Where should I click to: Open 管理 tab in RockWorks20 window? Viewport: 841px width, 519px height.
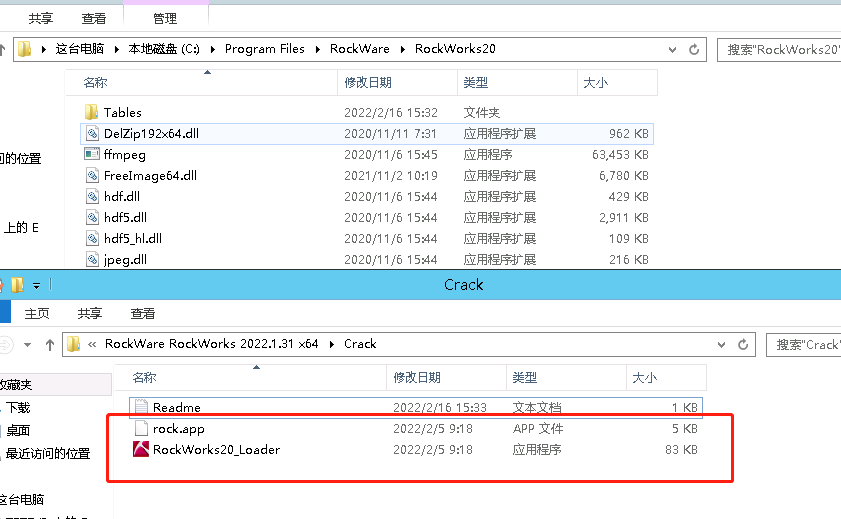tap(165, 19)
